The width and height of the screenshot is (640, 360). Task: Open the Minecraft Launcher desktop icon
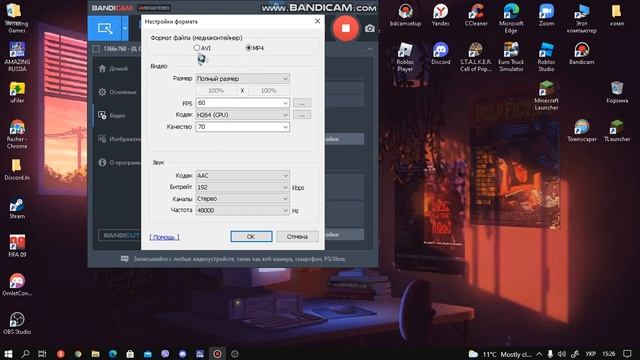(546, 96)
